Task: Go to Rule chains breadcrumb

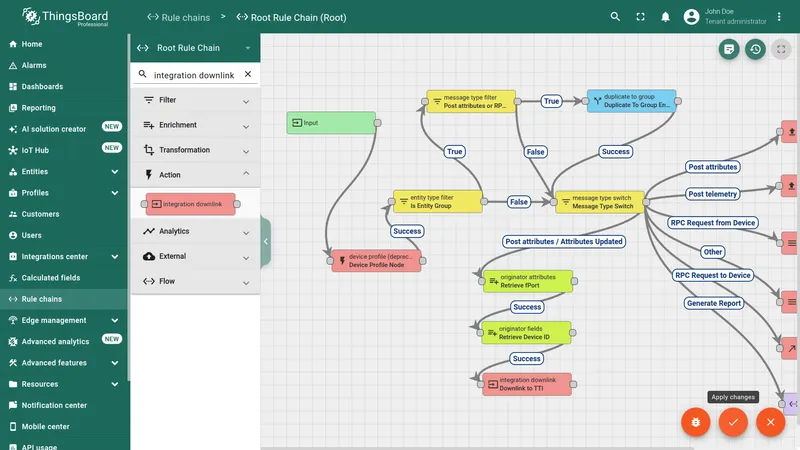Action: [179, 17]
